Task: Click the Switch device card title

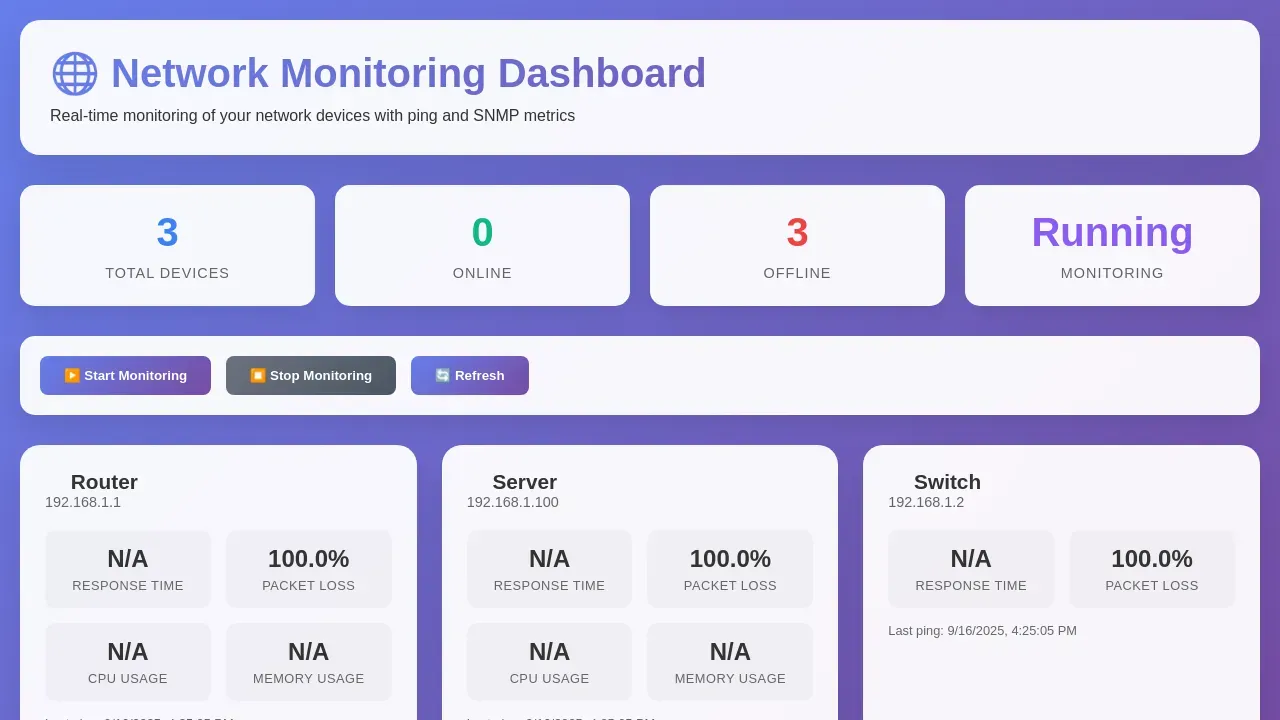Action: [x=946, y=482]
